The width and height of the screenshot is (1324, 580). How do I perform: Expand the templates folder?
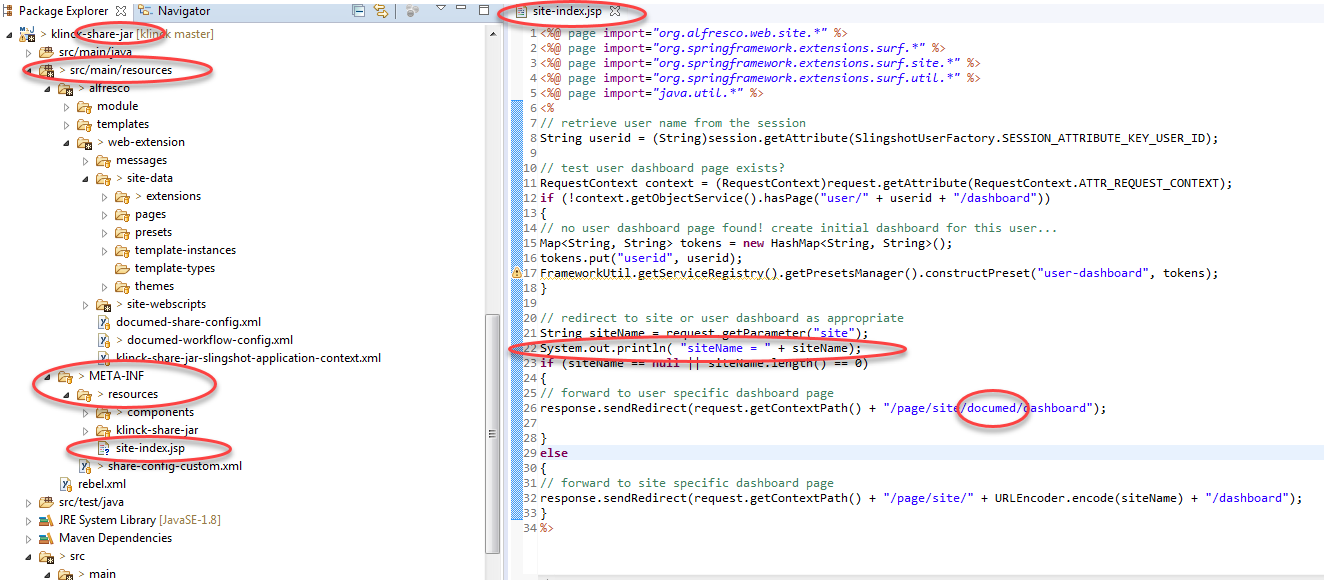coord(66,124)
